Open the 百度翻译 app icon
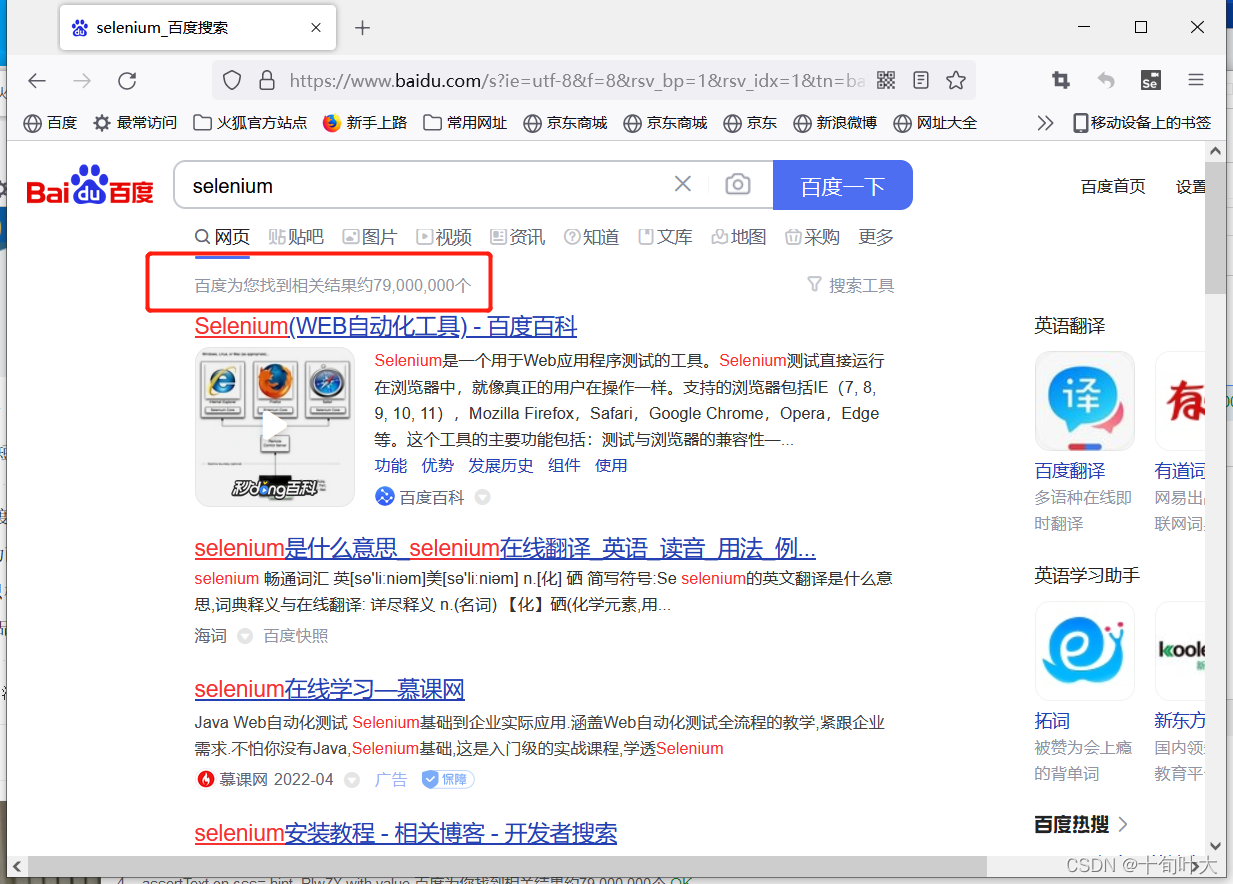This screenshot has width=1233, height=884. (x=1085, y=401)
